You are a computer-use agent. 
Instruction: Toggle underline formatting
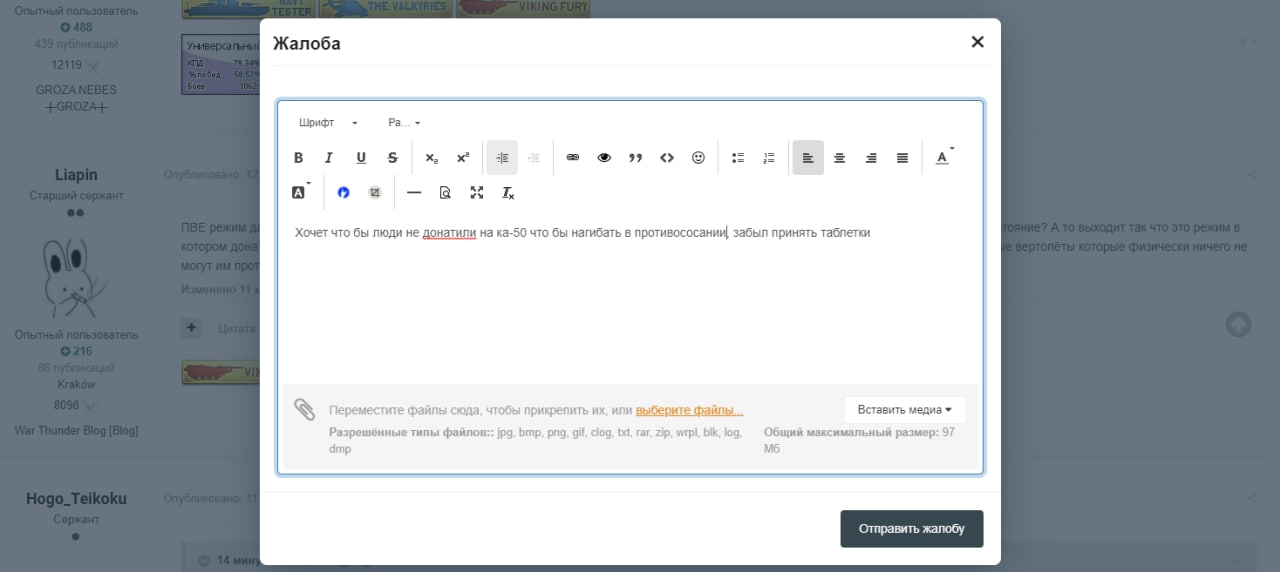[x=361, y=158]
